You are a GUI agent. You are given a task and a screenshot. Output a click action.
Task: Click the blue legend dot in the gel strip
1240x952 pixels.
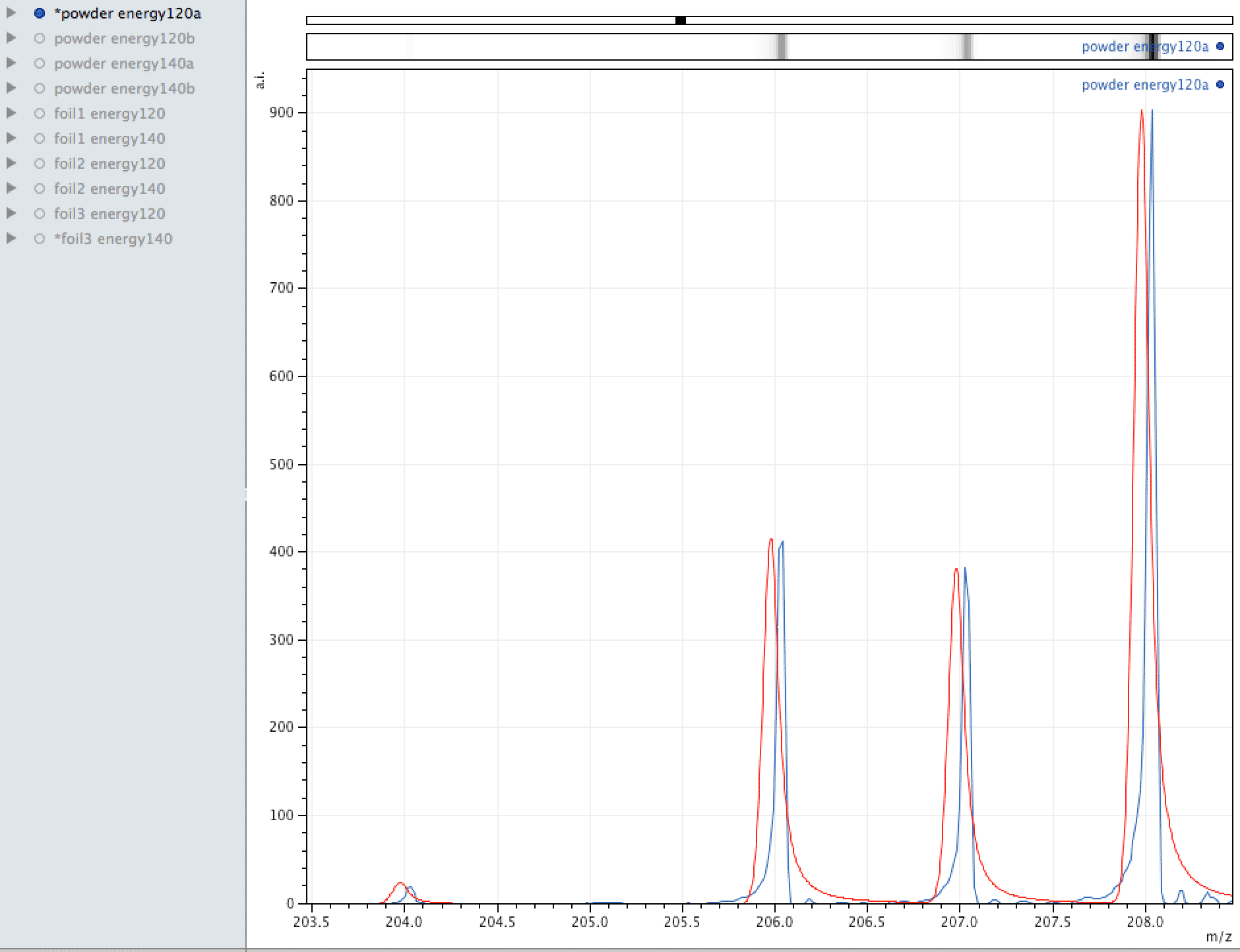[x=1220, y=46]
